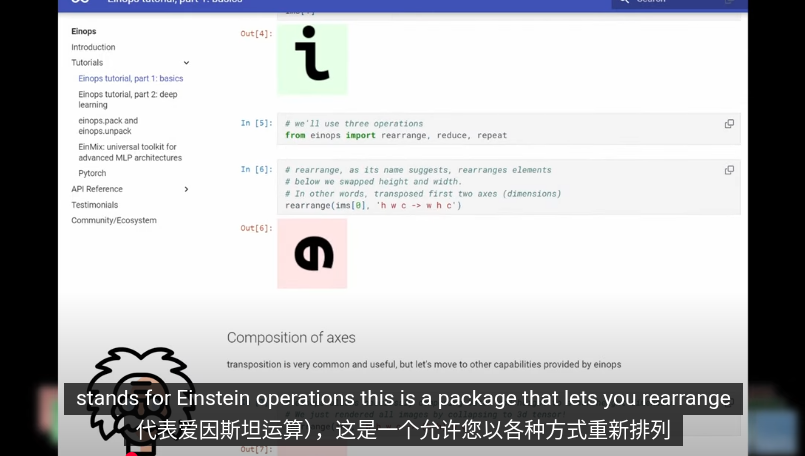Click the search magnifier icon in the header
The width and height of the screenshot is (805, 456).
click(x=624, y=2)
